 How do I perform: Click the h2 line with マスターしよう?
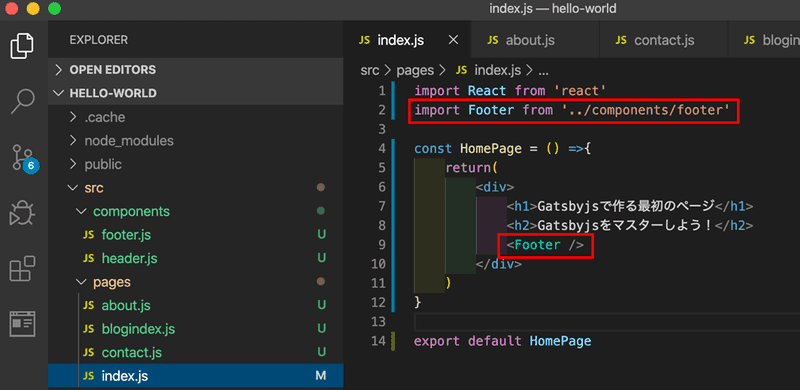tap(630, 226)
